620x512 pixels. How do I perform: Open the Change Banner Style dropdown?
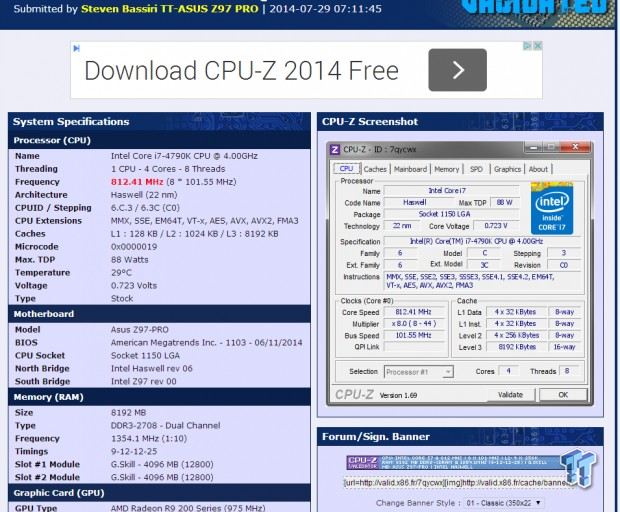(503, 503)
